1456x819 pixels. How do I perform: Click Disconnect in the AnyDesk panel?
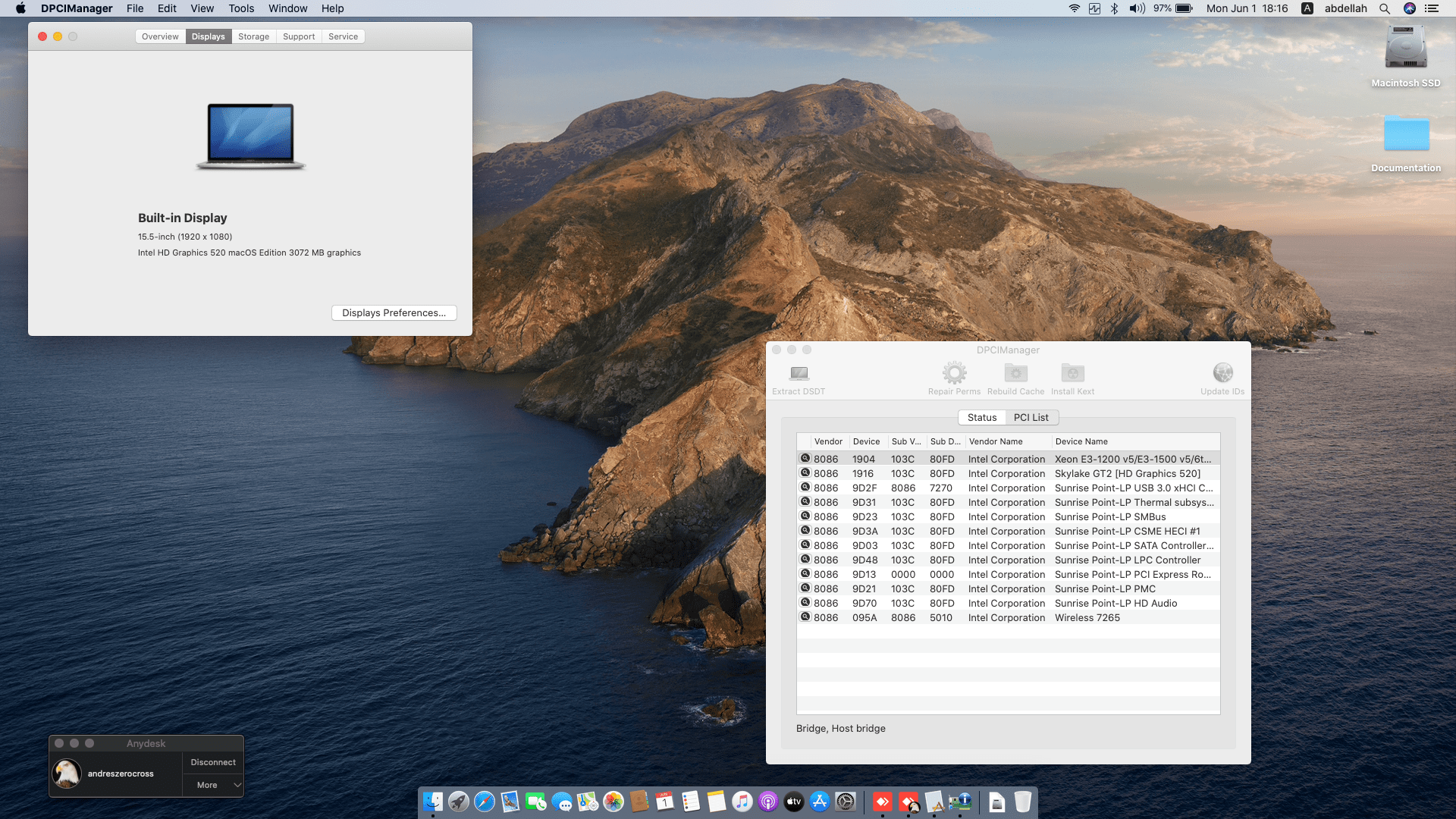[213, 762]
